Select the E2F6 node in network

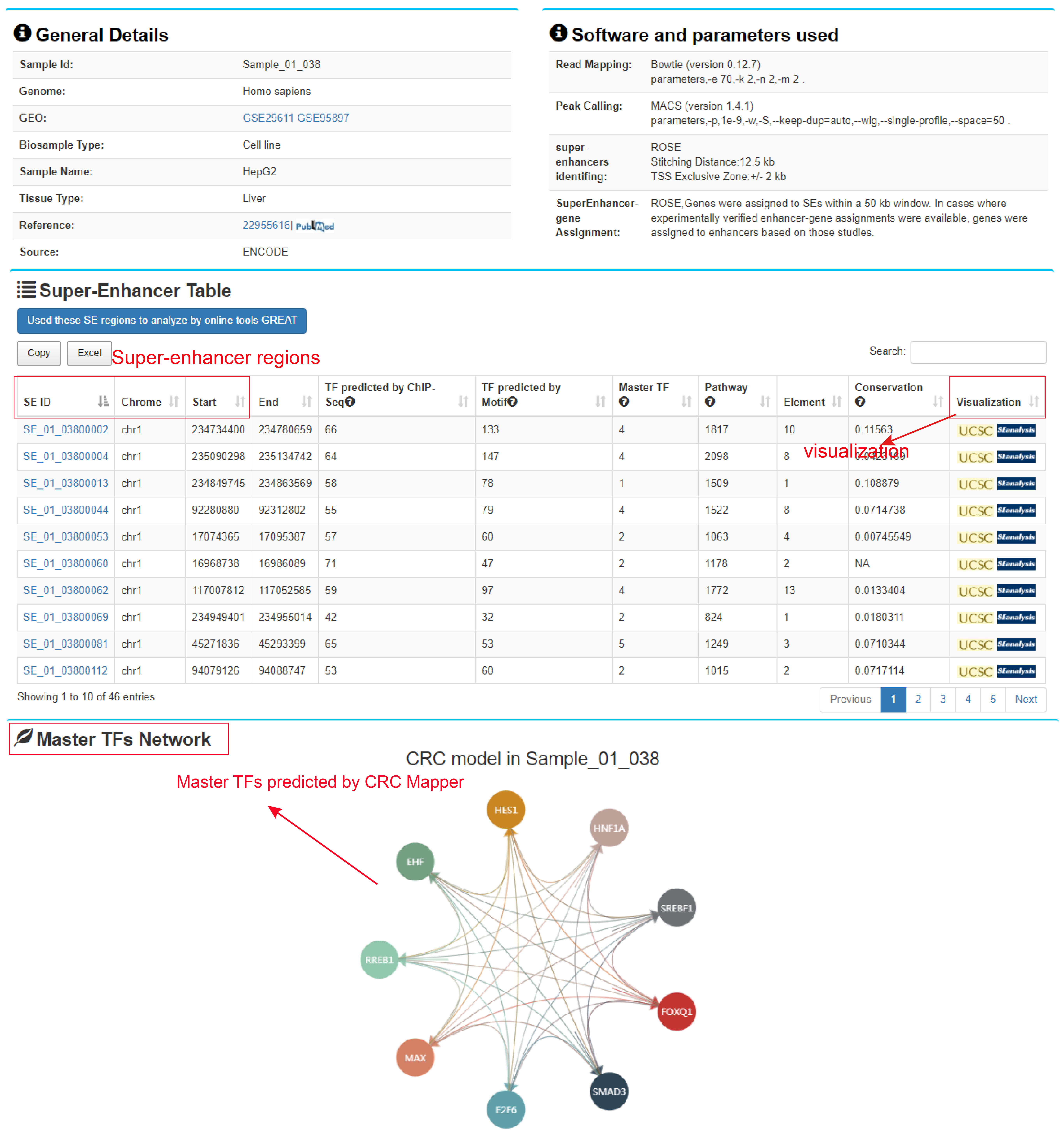tap(506, 1109)
